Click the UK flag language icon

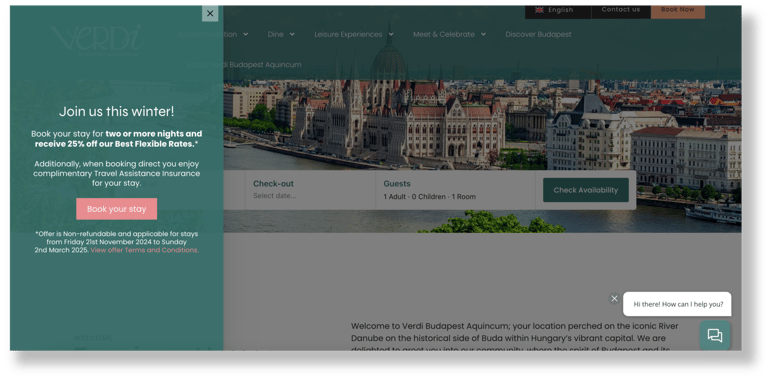[x=539, y=10]
